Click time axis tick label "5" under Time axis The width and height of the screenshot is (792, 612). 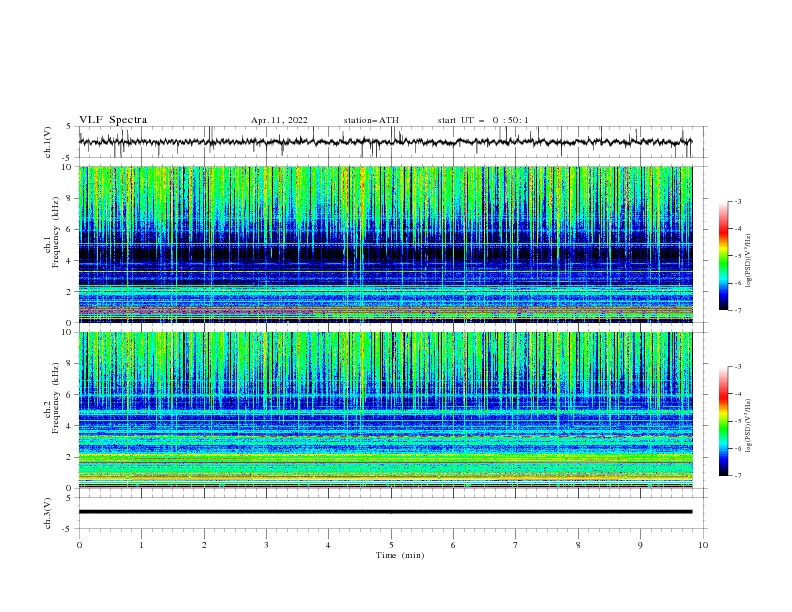(x=391, y=545)
